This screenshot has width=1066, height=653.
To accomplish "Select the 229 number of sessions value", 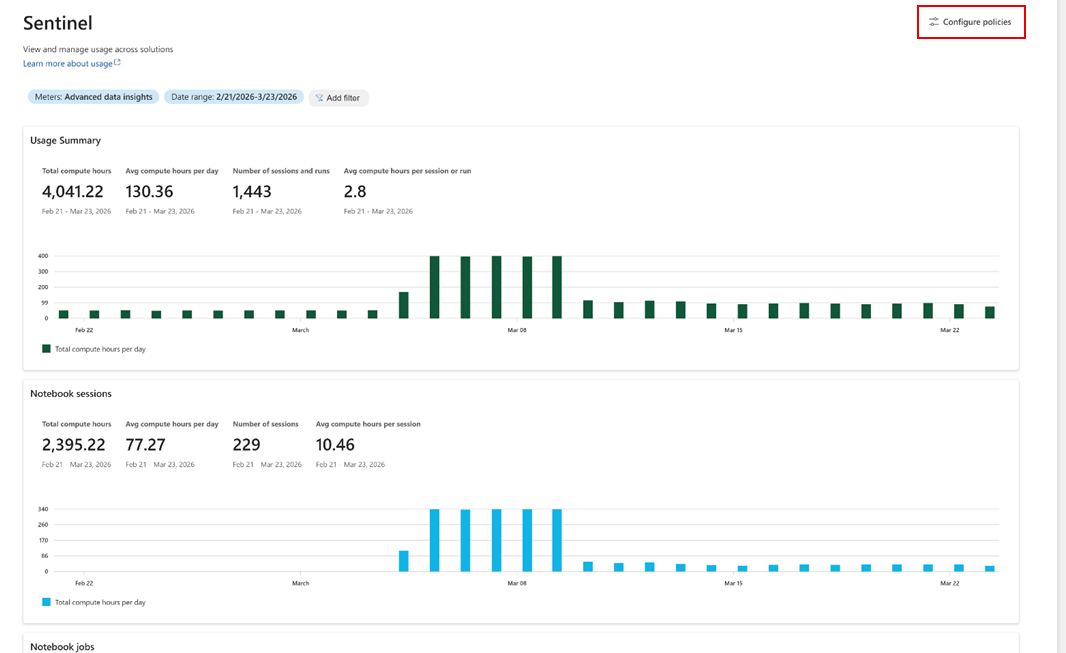I will [x=246, y=445].
